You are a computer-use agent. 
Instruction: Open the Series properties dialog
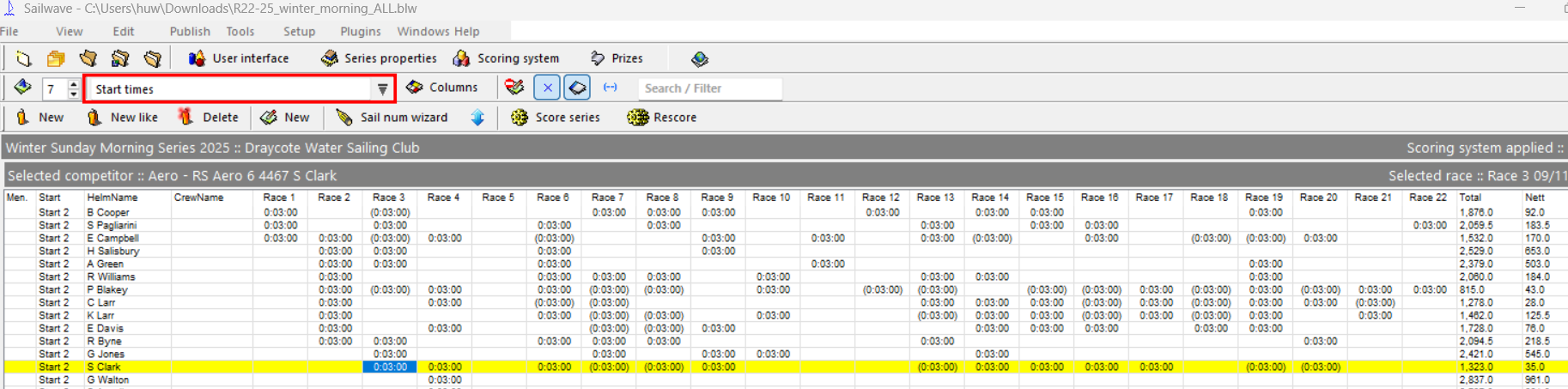[x=379, y=58]
